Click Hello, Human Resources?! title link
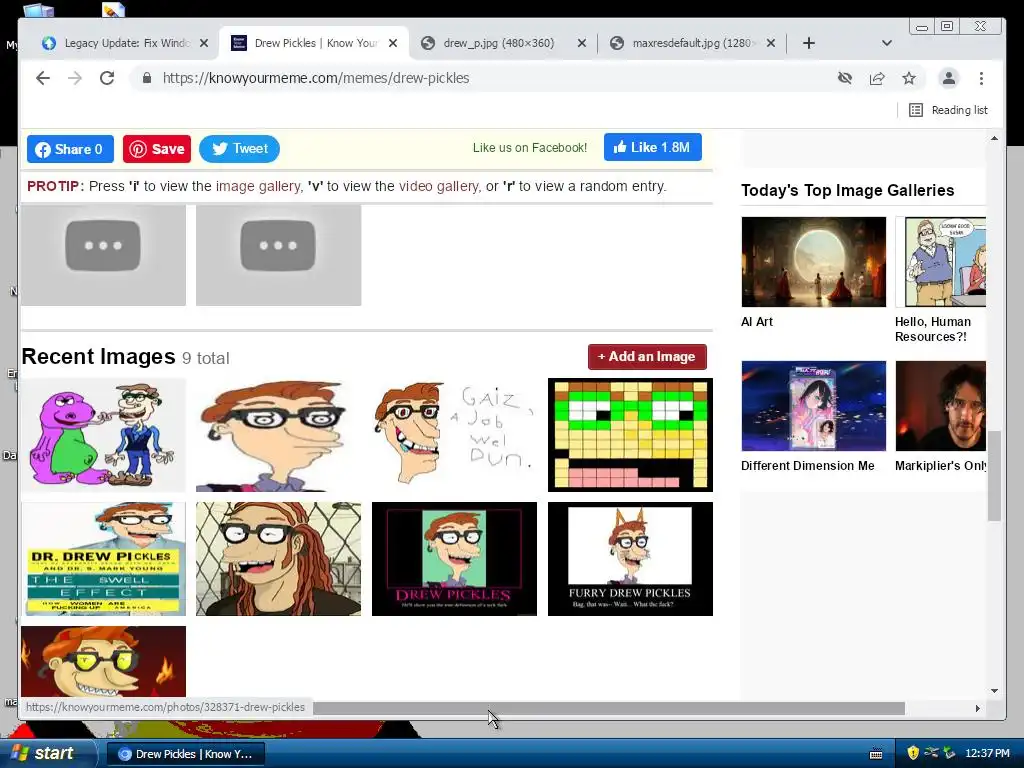The height and width of the screenshot is (768, 1024). [933, 329]
